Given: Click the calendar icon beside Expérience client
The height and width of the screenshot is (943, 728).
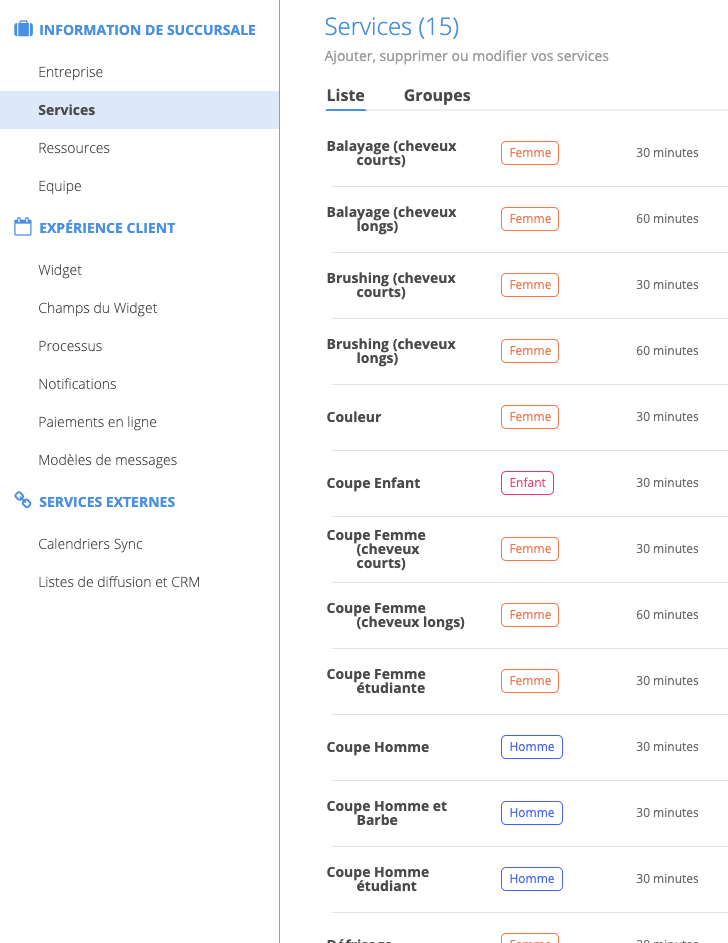Looking at the screenshot, I should pyautogui.click(x=23, y=228).
